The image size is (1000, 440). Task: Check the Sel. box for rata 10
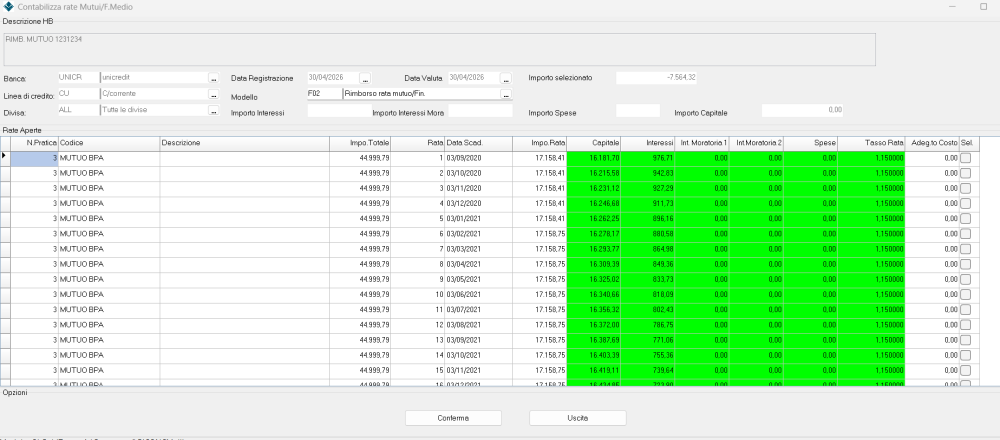pos(965,295)
